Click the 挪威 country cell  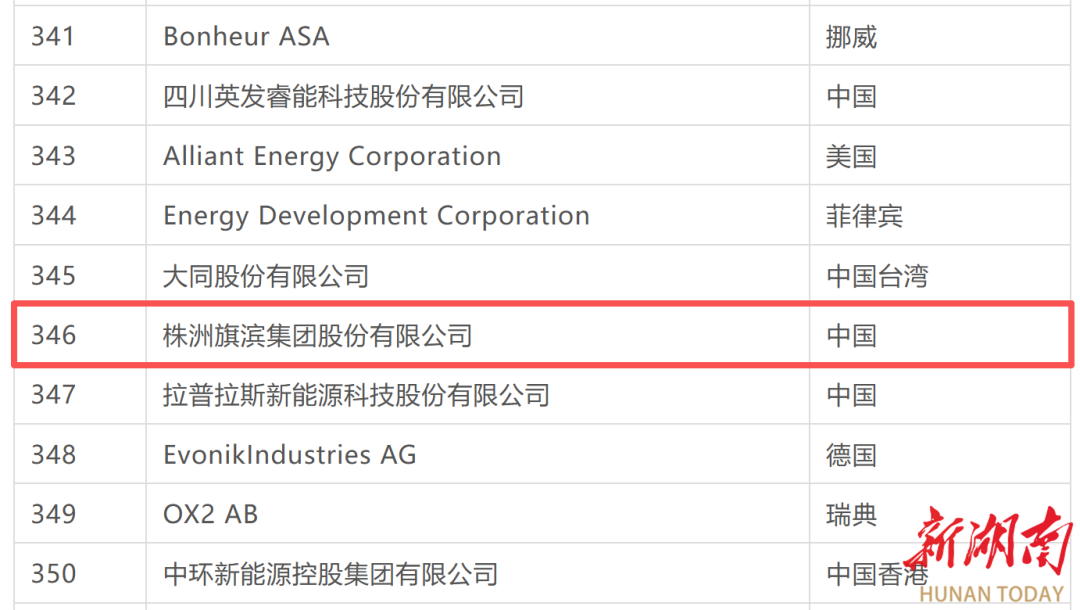click(851, 37)
